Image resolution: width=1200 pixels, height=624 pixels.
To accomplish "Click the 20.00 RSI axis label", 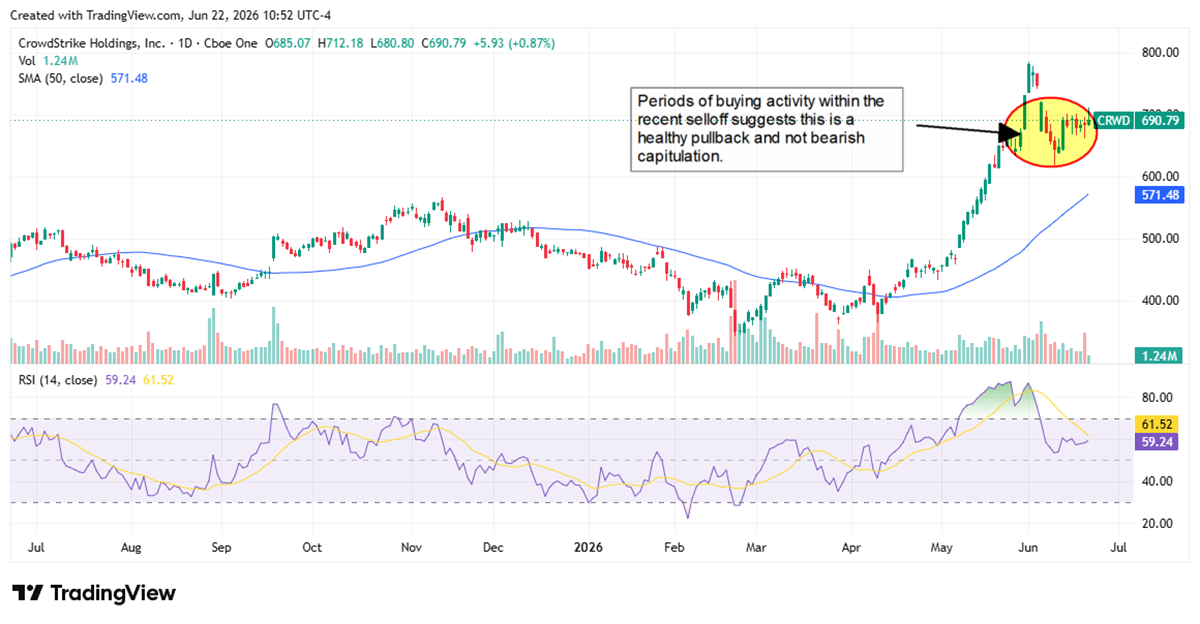I will (x=1157, y=523).
